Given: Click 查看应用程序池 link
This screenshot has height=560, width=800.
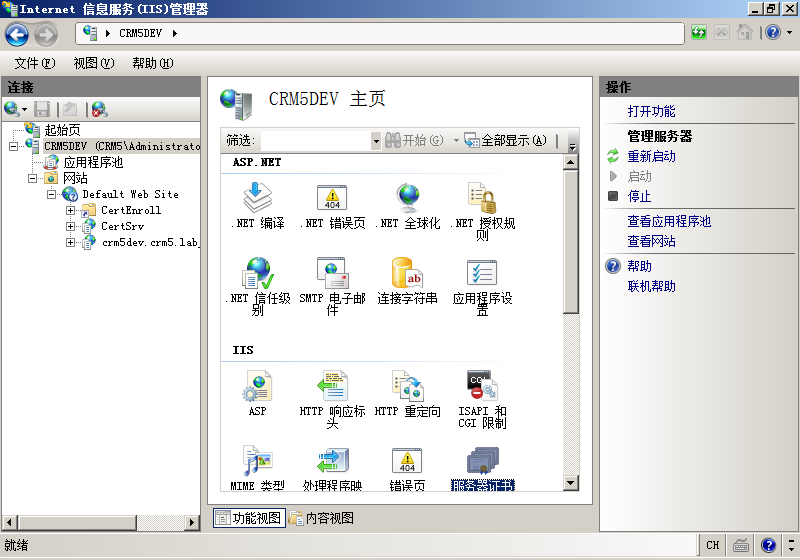Looking at the screenshot, I should click(x=669, y=221).
